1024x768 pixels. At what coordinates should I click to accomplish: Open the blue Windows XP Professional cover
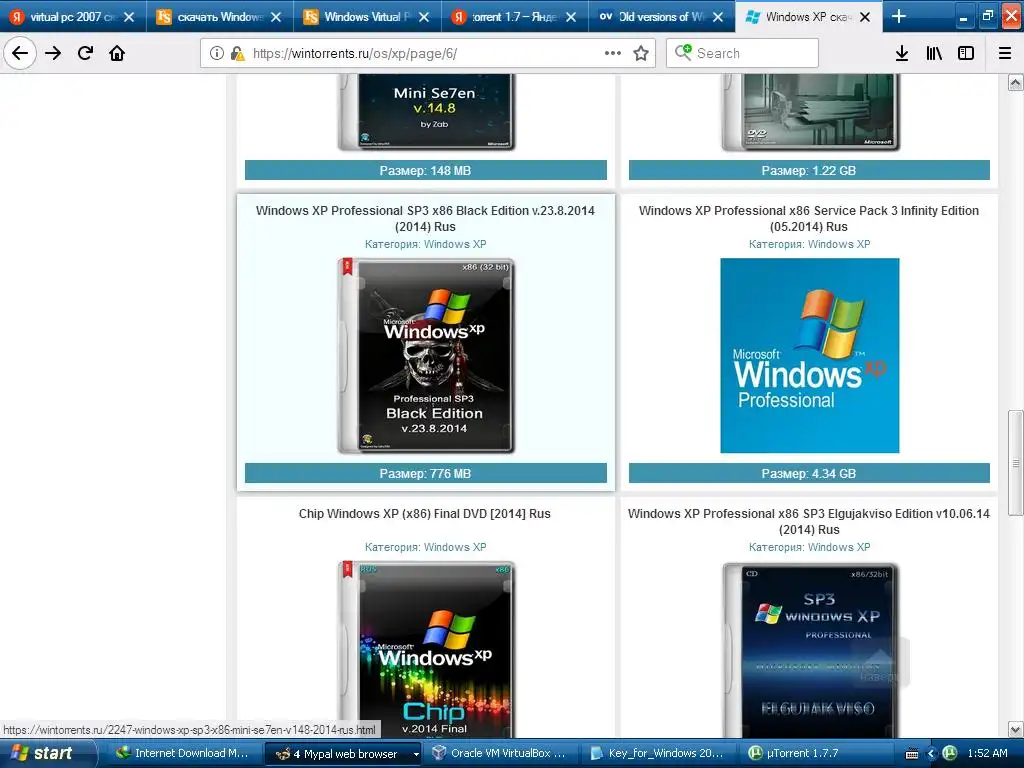click(x=810, y=356)
